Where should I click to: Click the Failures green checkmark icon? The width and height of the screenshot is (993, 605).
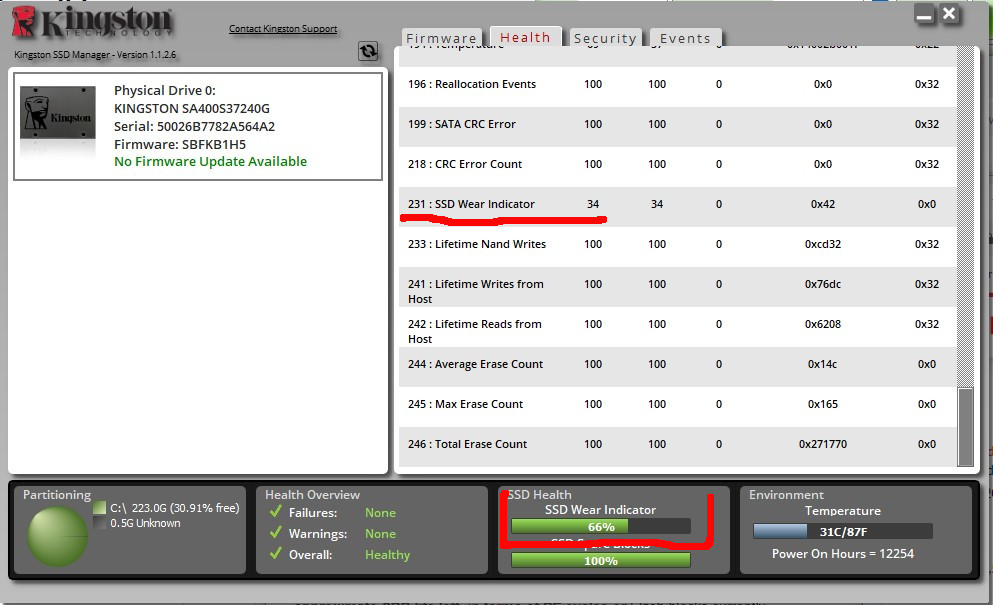coord(275,511)
